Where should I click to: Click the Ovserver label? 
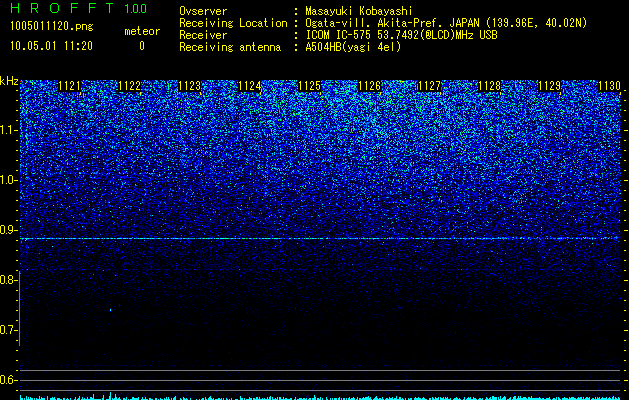[x=203, y=11]
